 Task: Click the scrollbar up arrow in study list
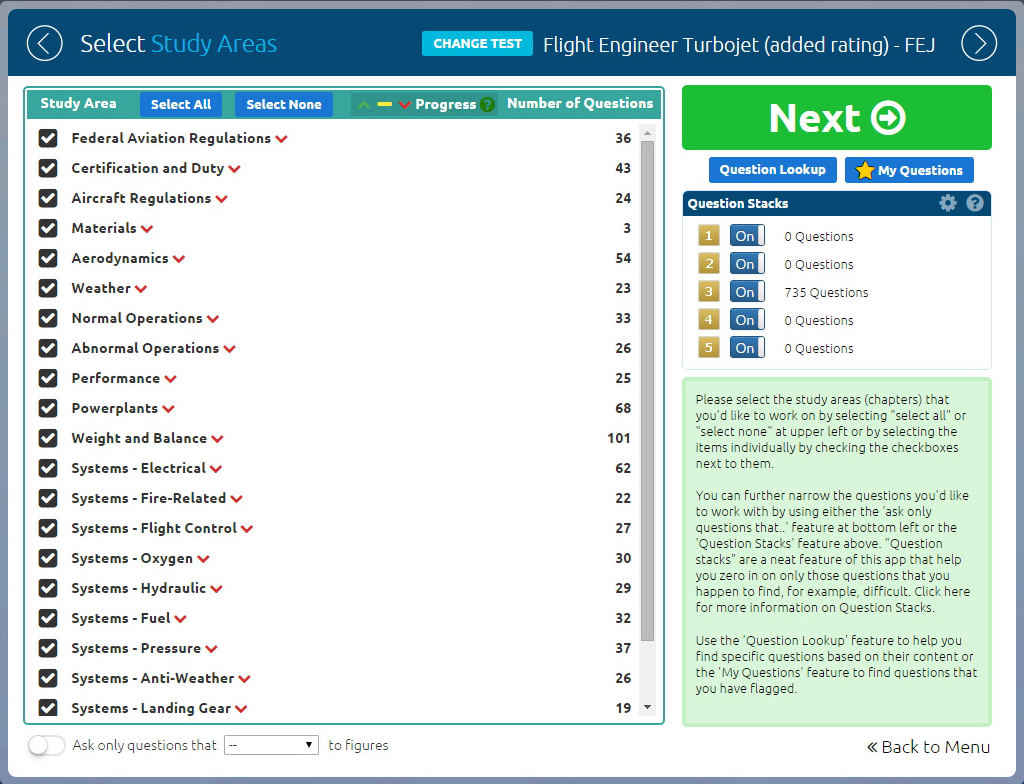(647, 133)
